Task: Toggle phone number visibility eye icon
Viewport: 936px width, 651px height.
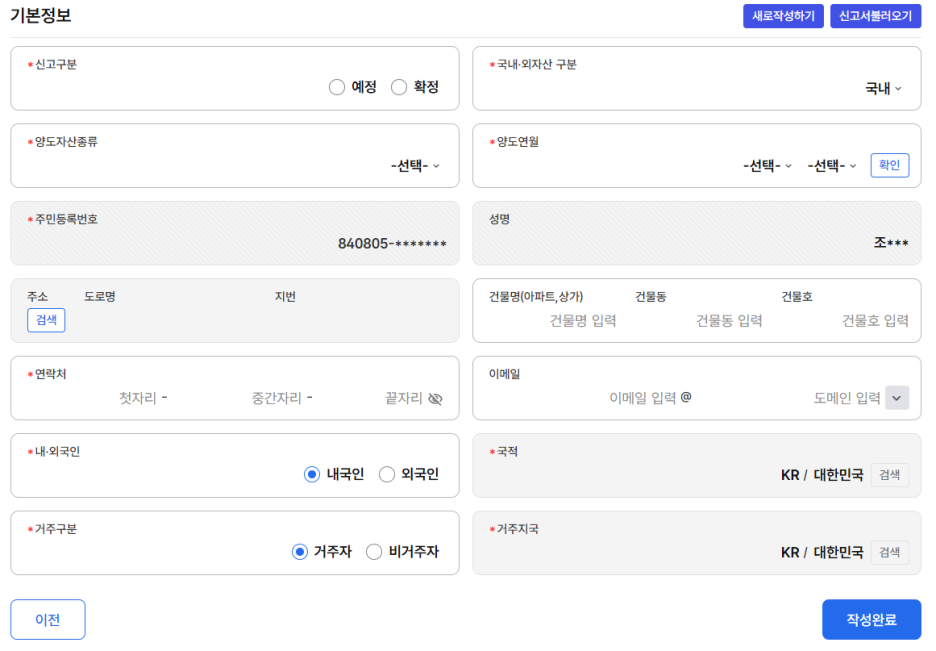Action: [x=436, y=399]
